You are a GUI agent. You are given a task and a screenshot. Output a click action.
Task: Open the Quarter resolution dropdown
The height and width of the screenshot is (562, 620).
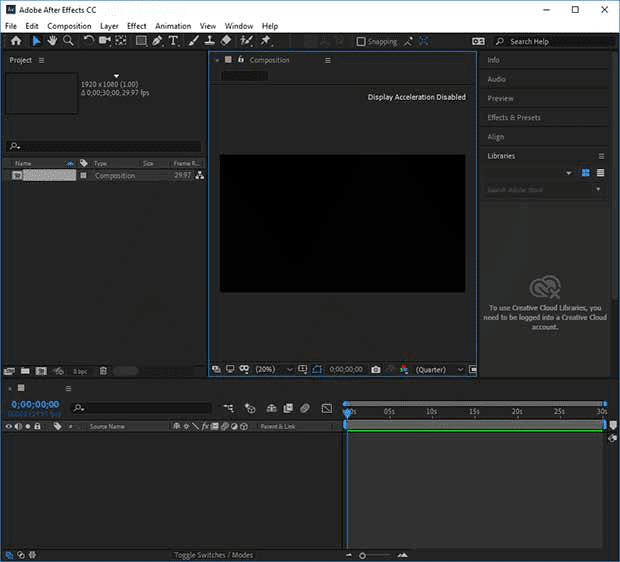439,369
